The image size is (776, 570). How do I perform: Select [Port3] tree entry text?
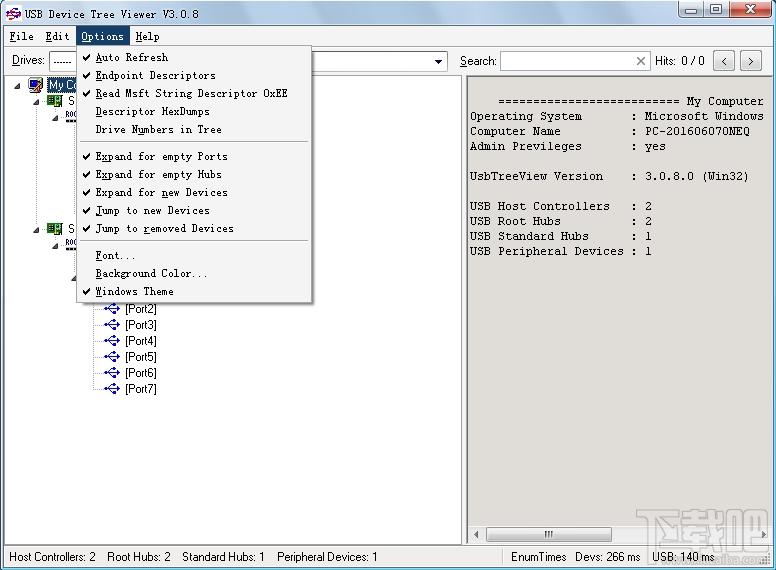[141, 325]
